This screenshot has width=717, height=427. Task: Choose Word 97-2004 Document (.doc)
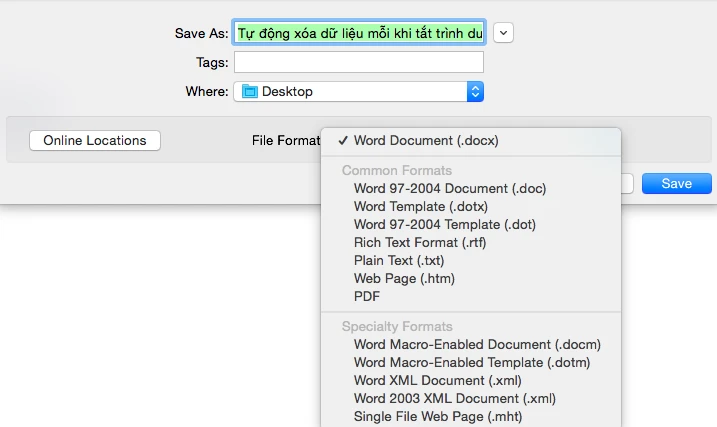click(x=471, y=188)
